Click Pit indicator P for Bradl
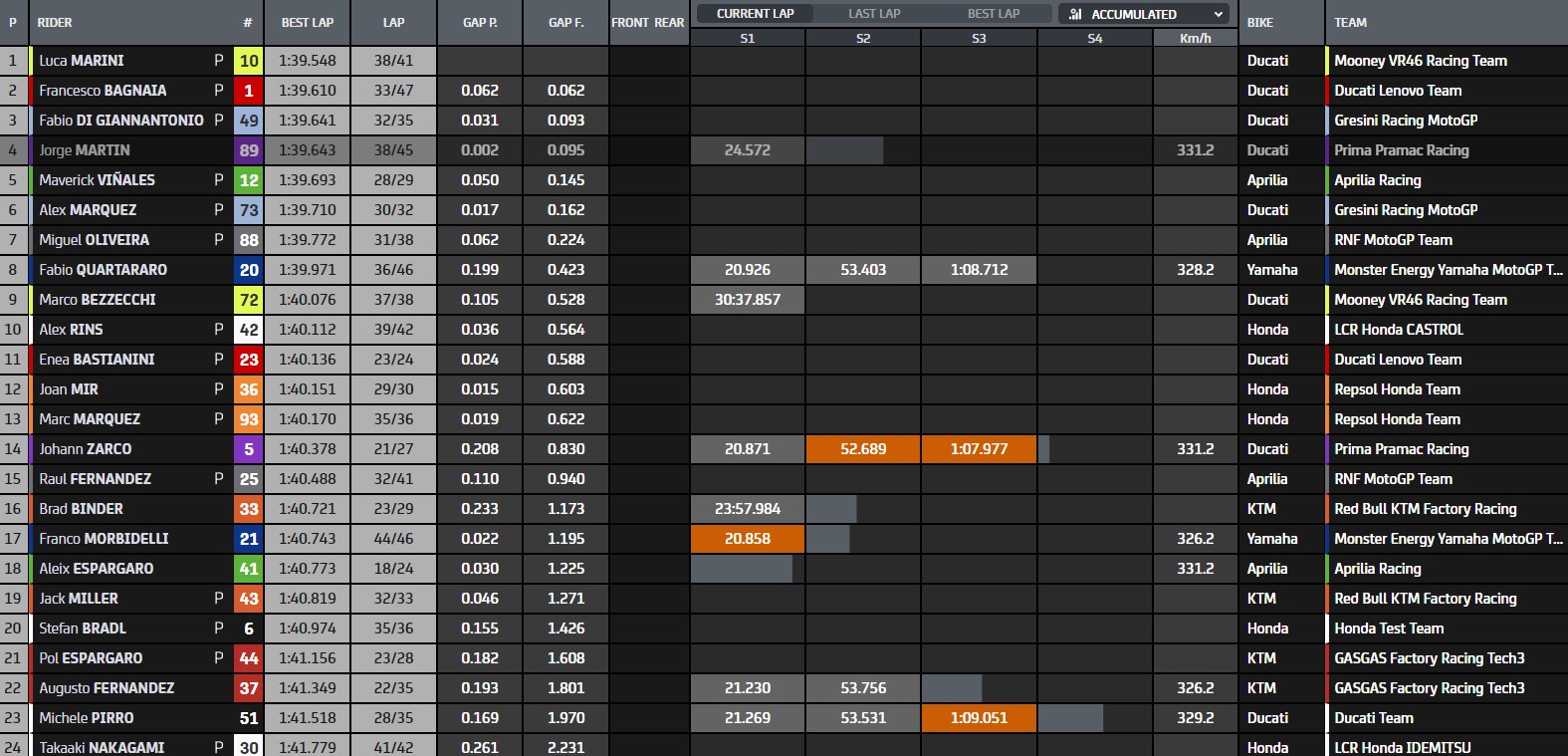This screenshot has height=756, width=1568. pyautogui.click(x=219, y=629)
